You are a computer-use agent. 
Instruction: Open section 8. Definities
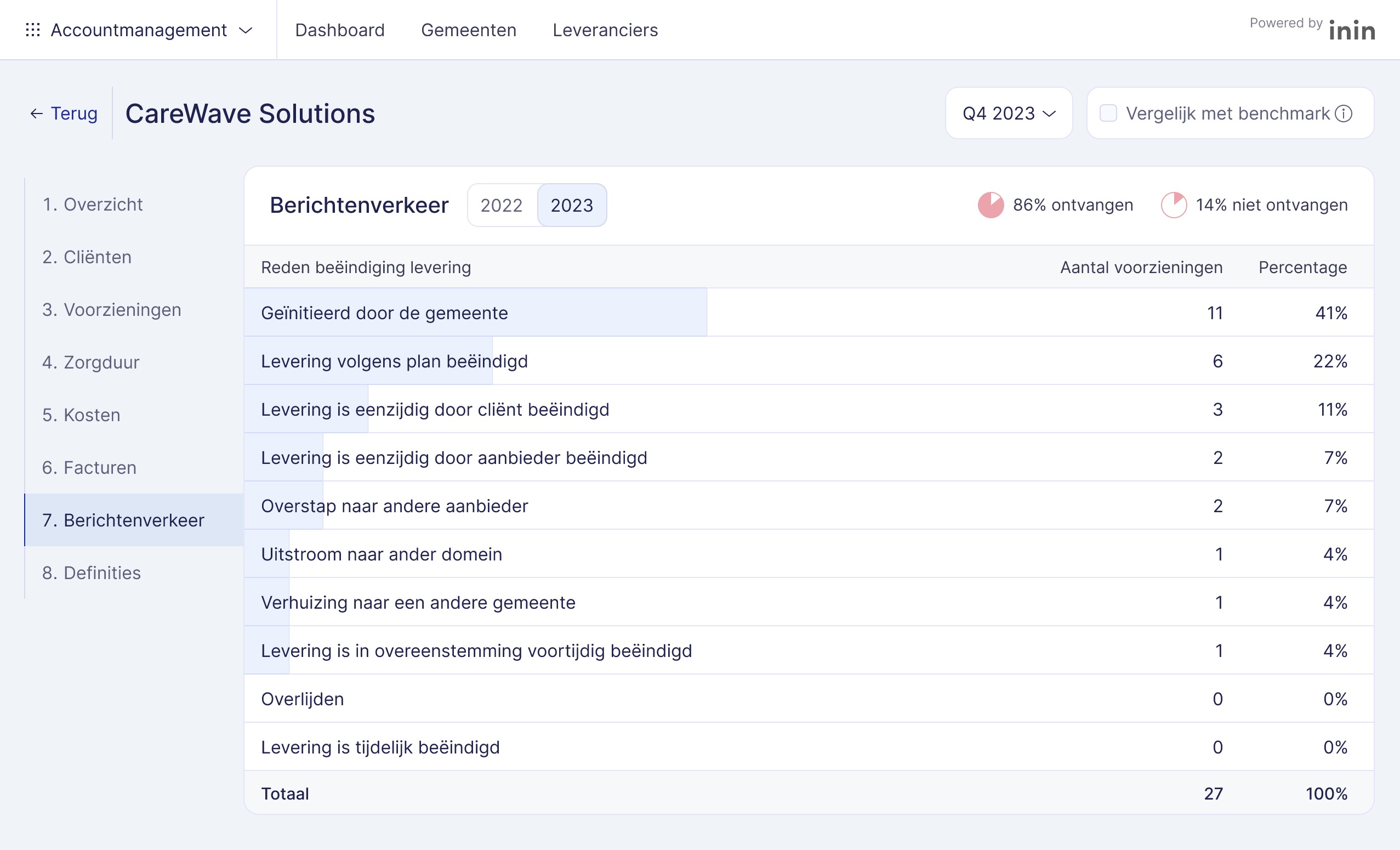coord(91,573)
